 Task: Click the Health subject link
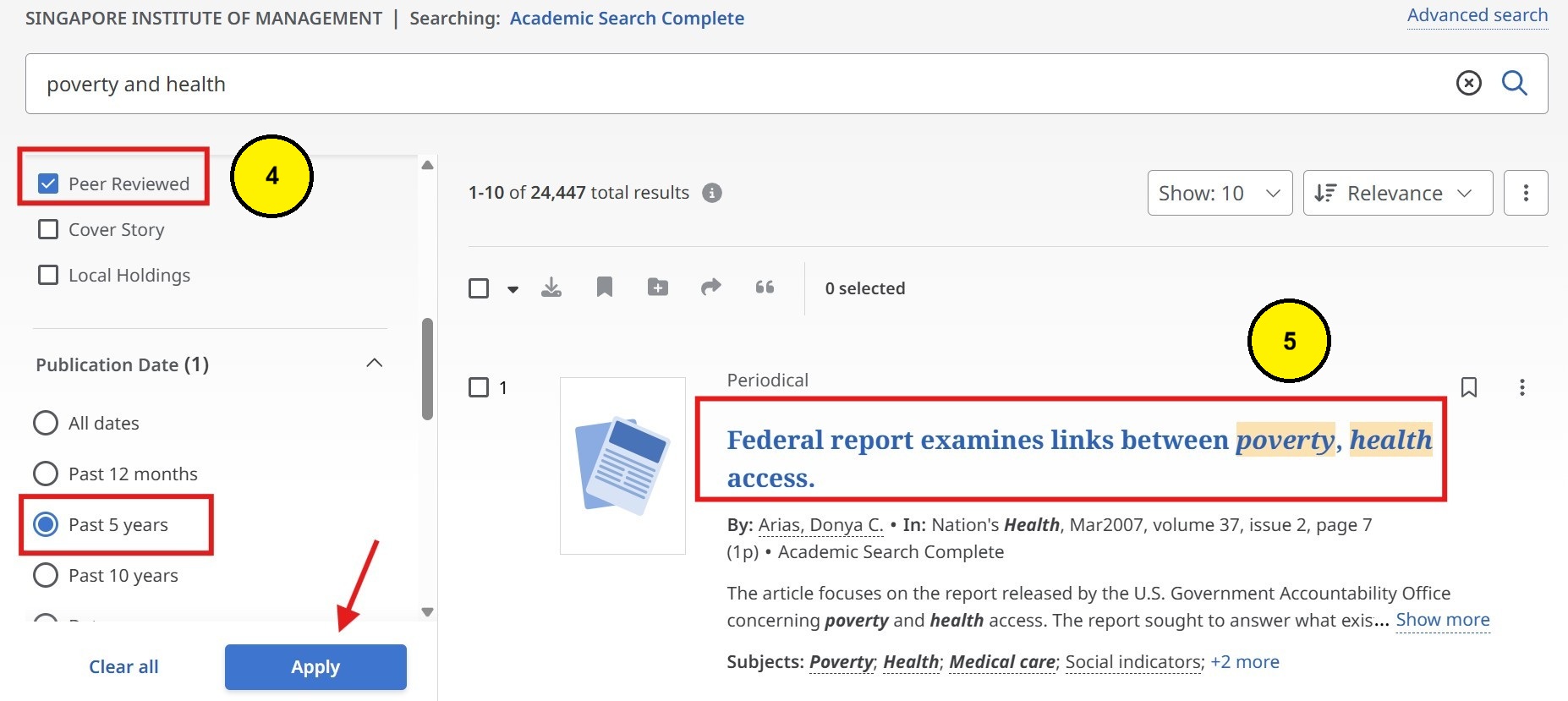[911, 662]
